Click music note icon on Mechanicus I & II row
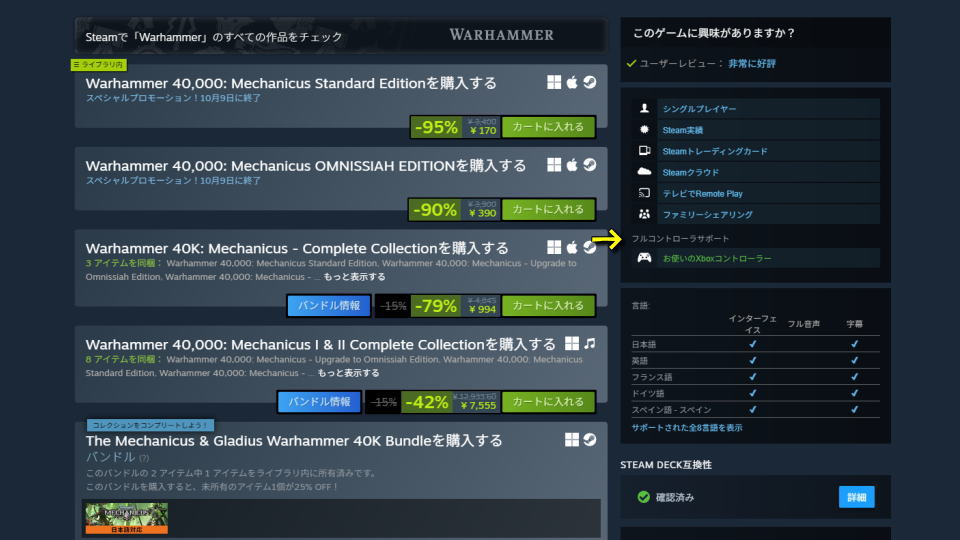 click(590, 343)
